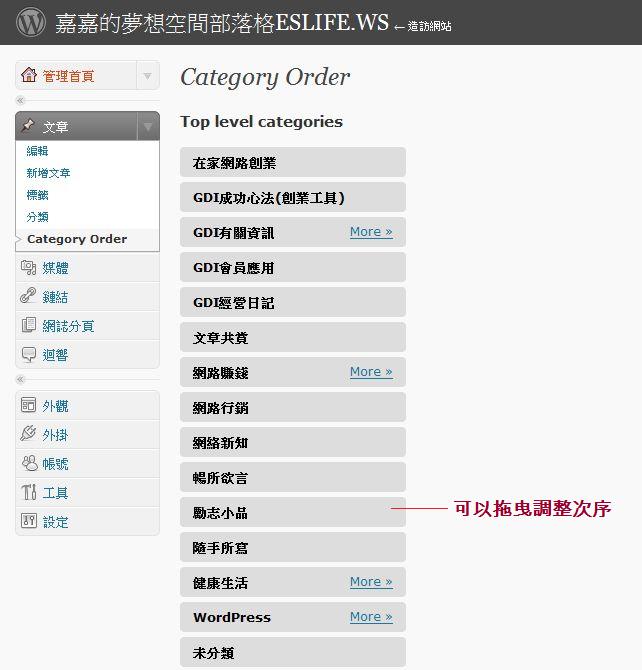Select the 健康生活 category row
This screenshot has height=670, width=642.
[x=293, y=582]
